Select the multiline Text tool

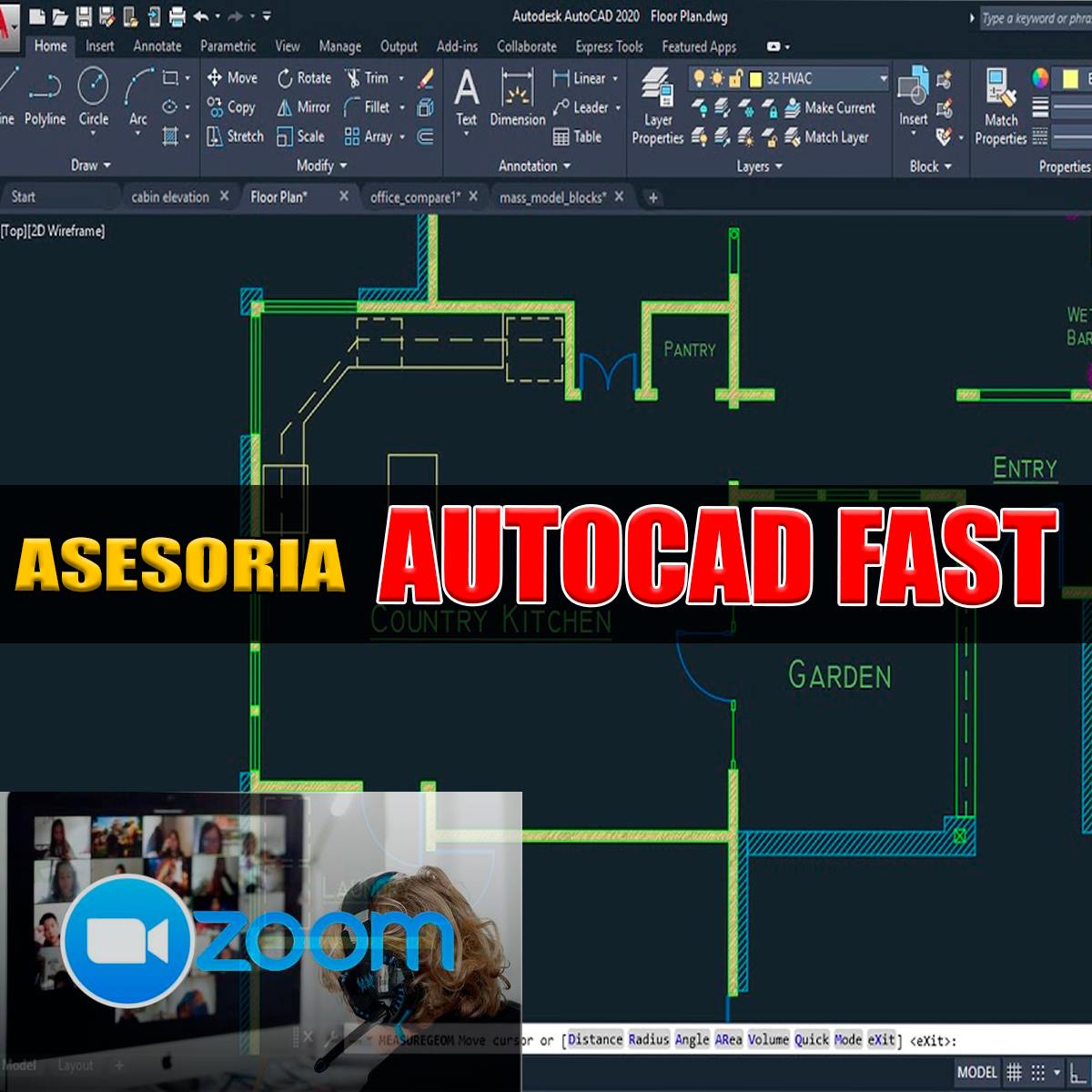coord(466,97)
